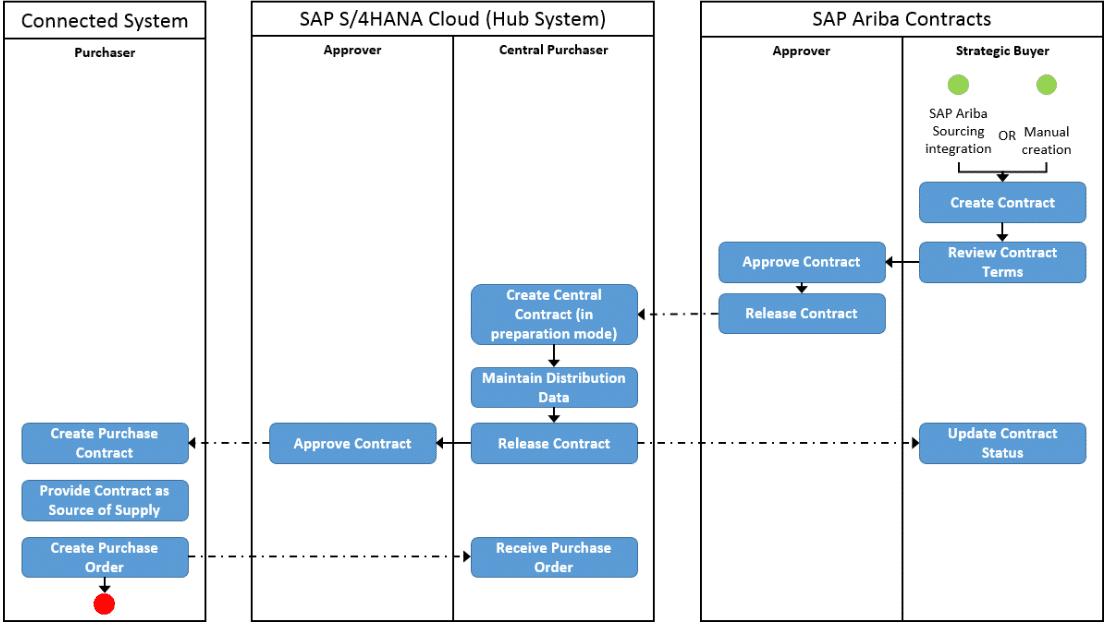Click Release Contract in Central Purchaser lane
The width and height of the screenshot is (1107, 623).
point(554,444)
